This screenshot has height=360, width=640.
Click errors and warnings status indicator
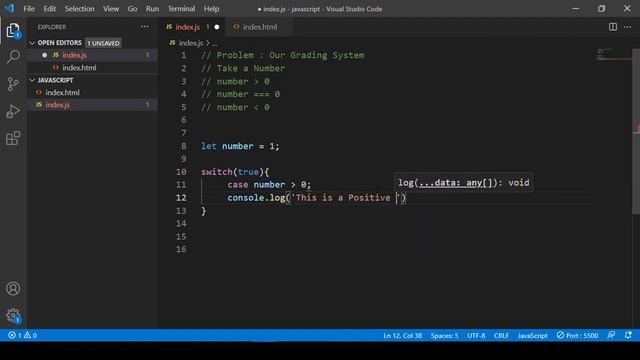22,335
